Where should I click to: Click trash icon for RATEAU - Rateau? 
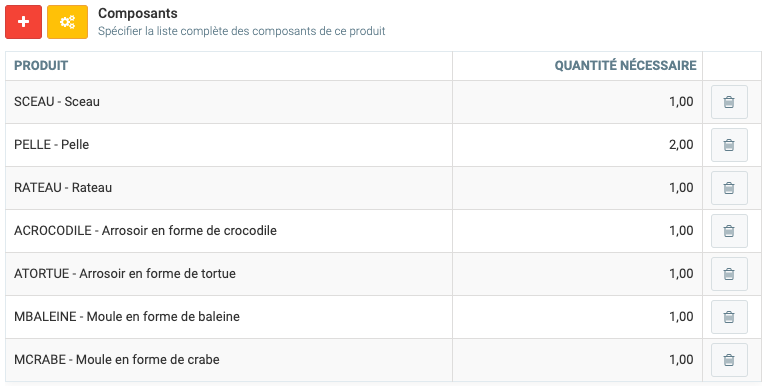coord(729,188)
